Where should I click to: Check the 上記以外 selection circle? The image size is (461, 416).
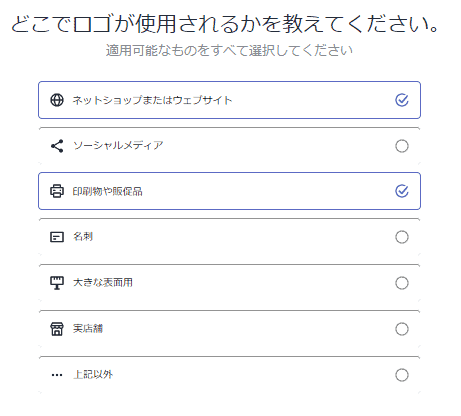pos(402,375)
